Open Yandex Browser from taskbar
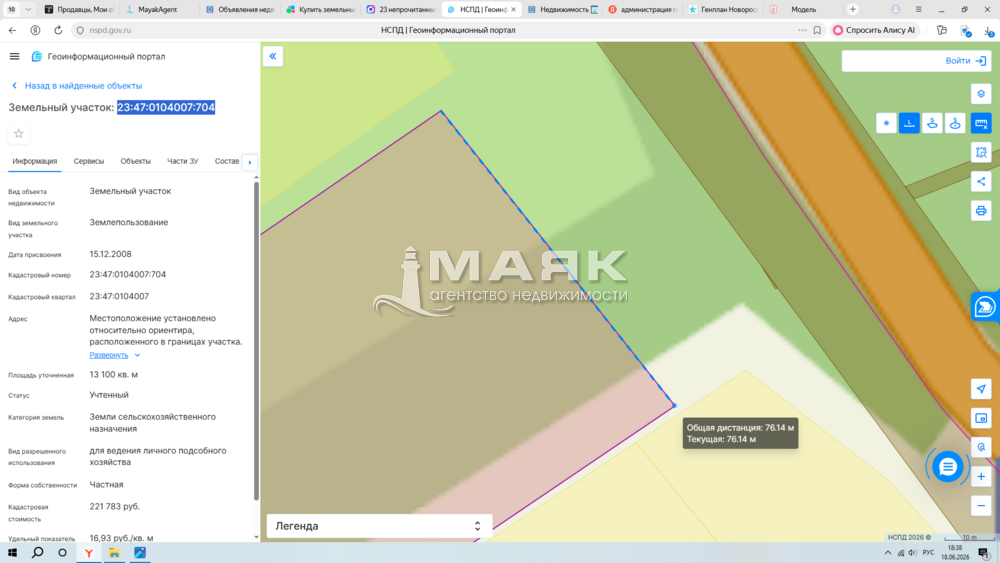The height and width of the screenshot is (563, 1000). pyautogui.click(x=89, y=553)
